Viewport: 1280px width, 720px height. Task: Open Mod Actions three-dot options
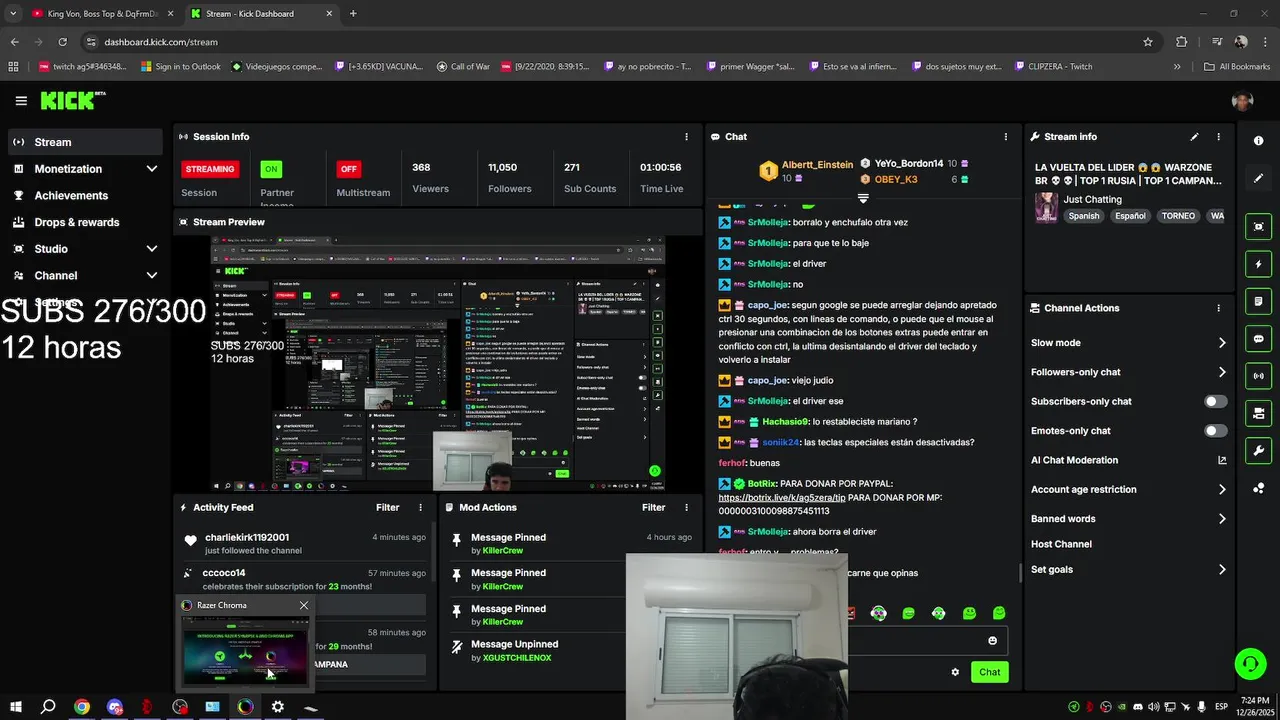point(686,508)
